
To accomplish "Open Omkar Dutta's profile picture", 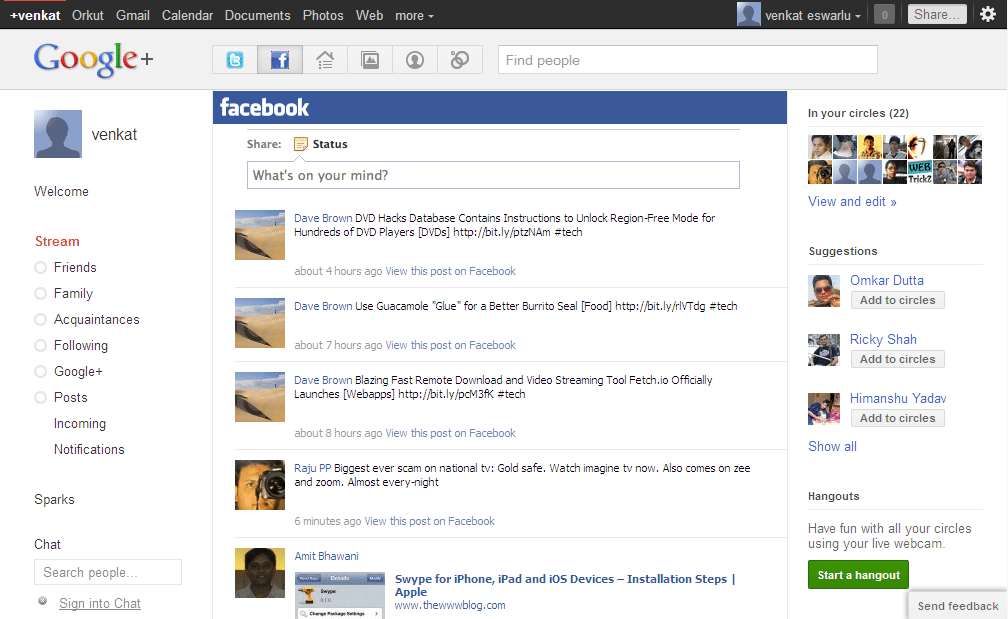I will coord(824,291).
